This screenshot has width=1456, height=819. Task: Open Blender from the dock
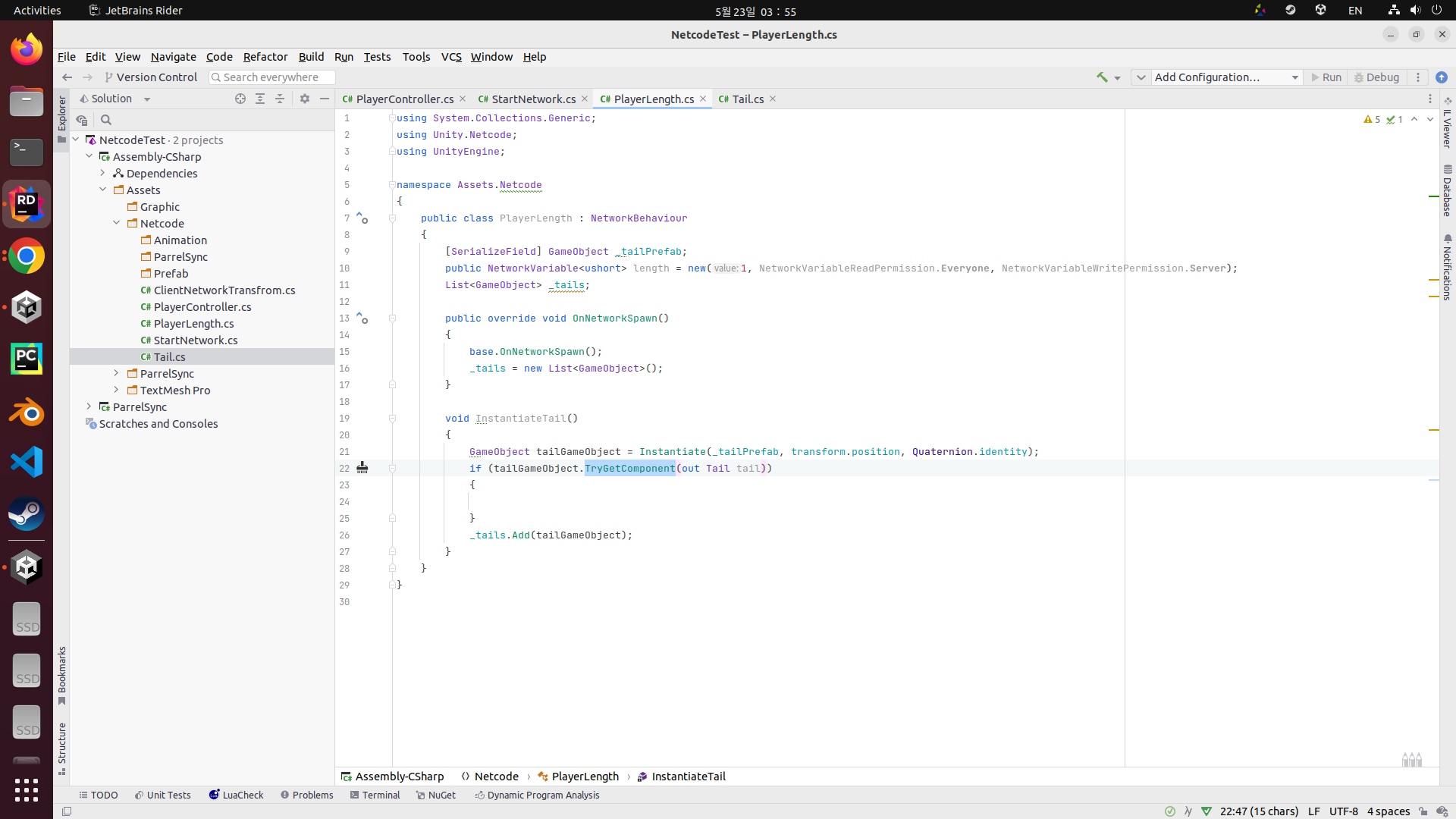[x=27, y=413]
